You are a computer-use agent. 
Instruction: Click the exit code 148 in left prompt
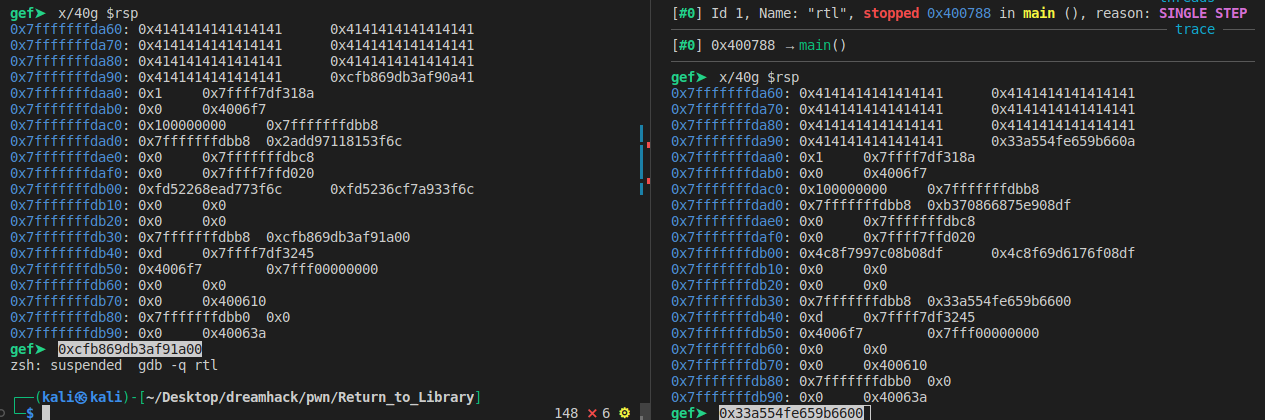[566, 412]
